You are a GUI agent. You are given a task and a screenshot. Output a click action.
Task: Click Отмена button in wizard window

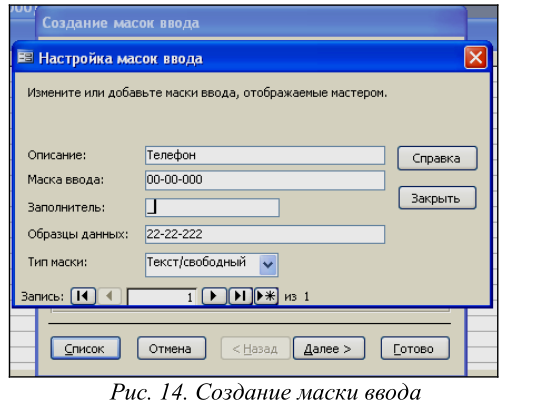tap(171, 348)
